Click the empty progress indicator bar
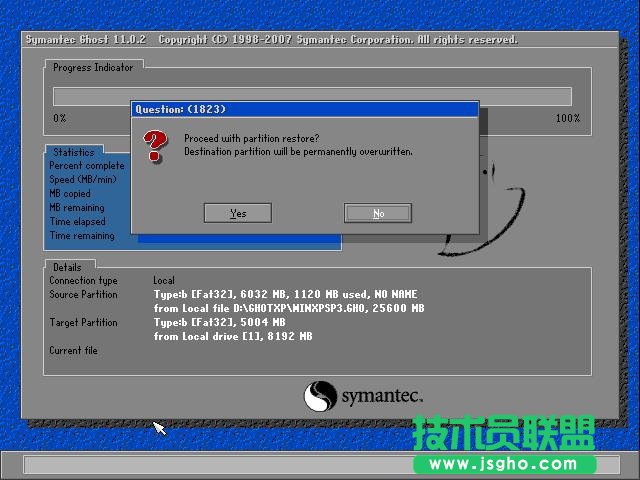This screenshot has height=480, width=640. pyautogui.click(x=312, y=96)
